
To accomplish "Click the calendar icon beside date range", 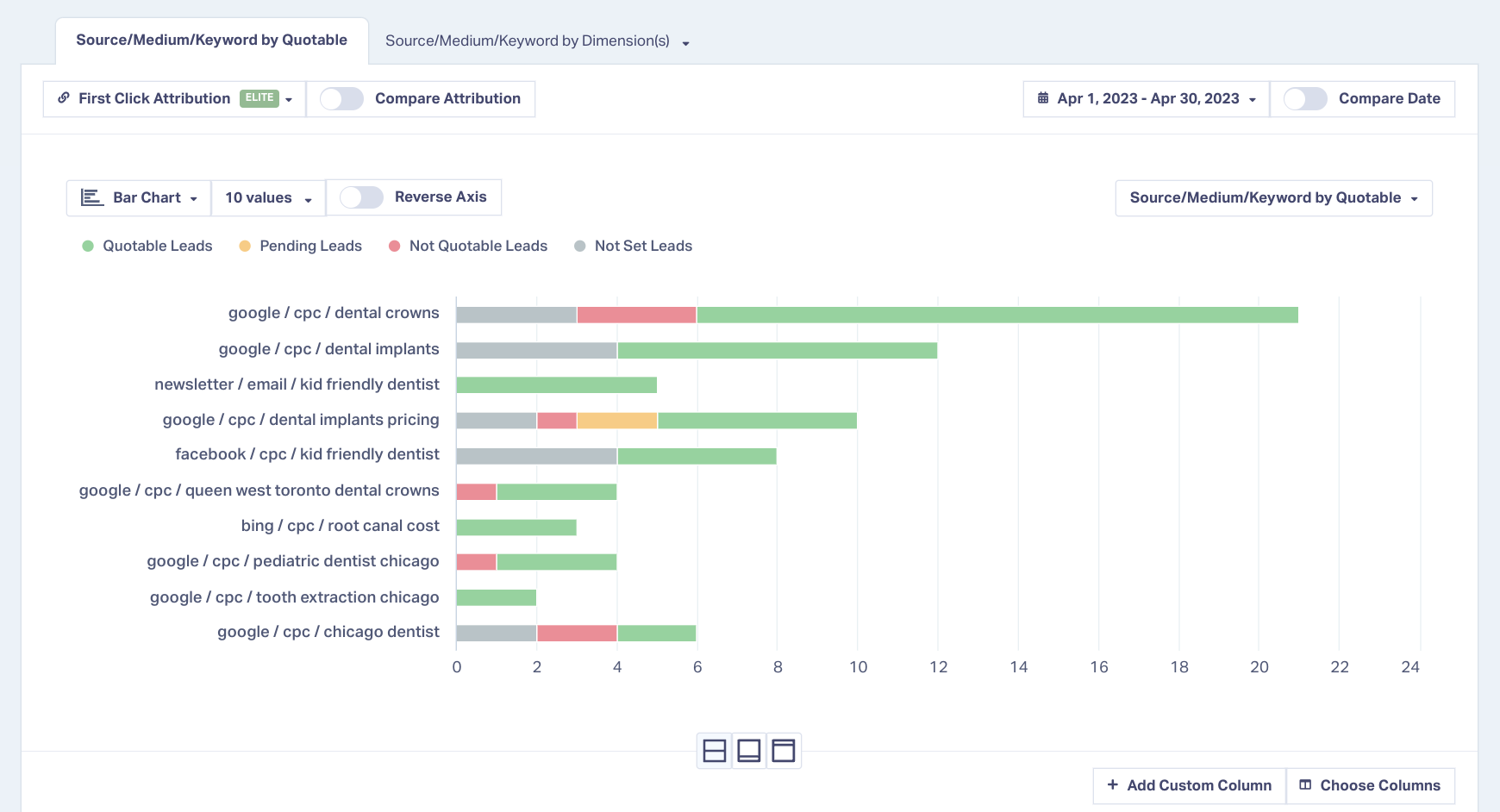I will [1043, 98].
